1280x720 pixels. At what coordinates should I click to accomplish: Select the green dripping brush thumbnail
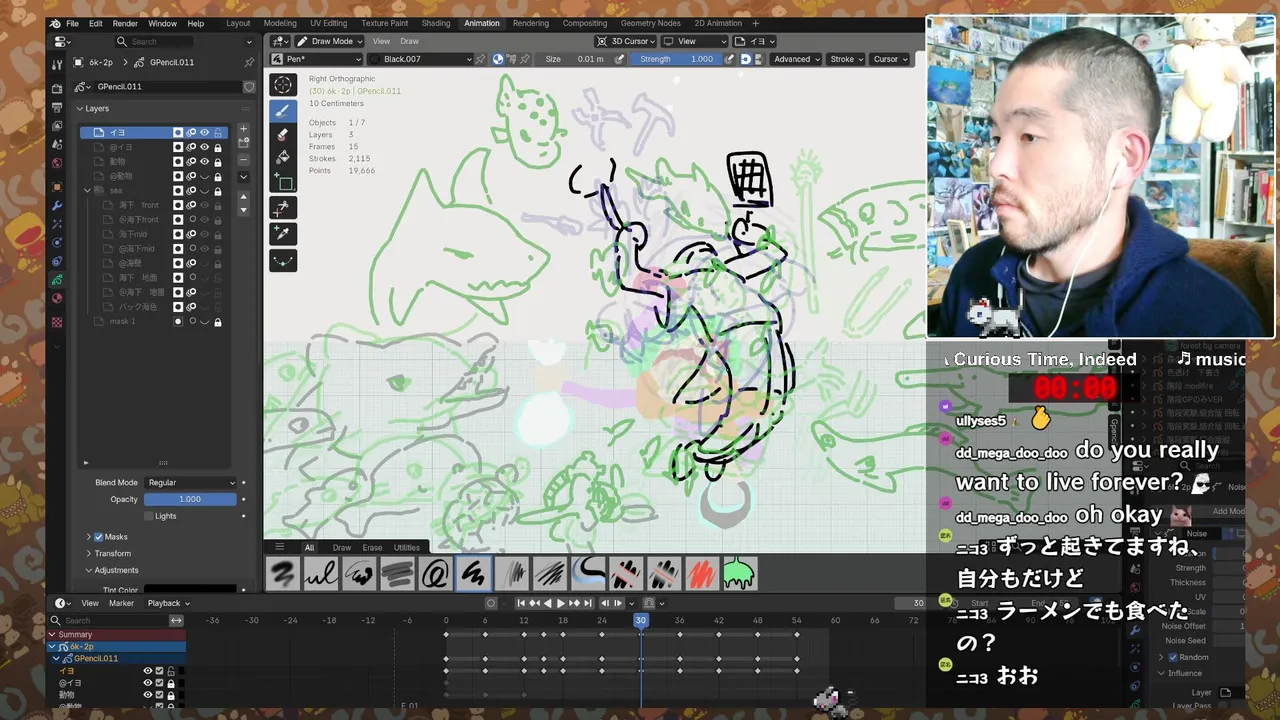click(740, 573)
